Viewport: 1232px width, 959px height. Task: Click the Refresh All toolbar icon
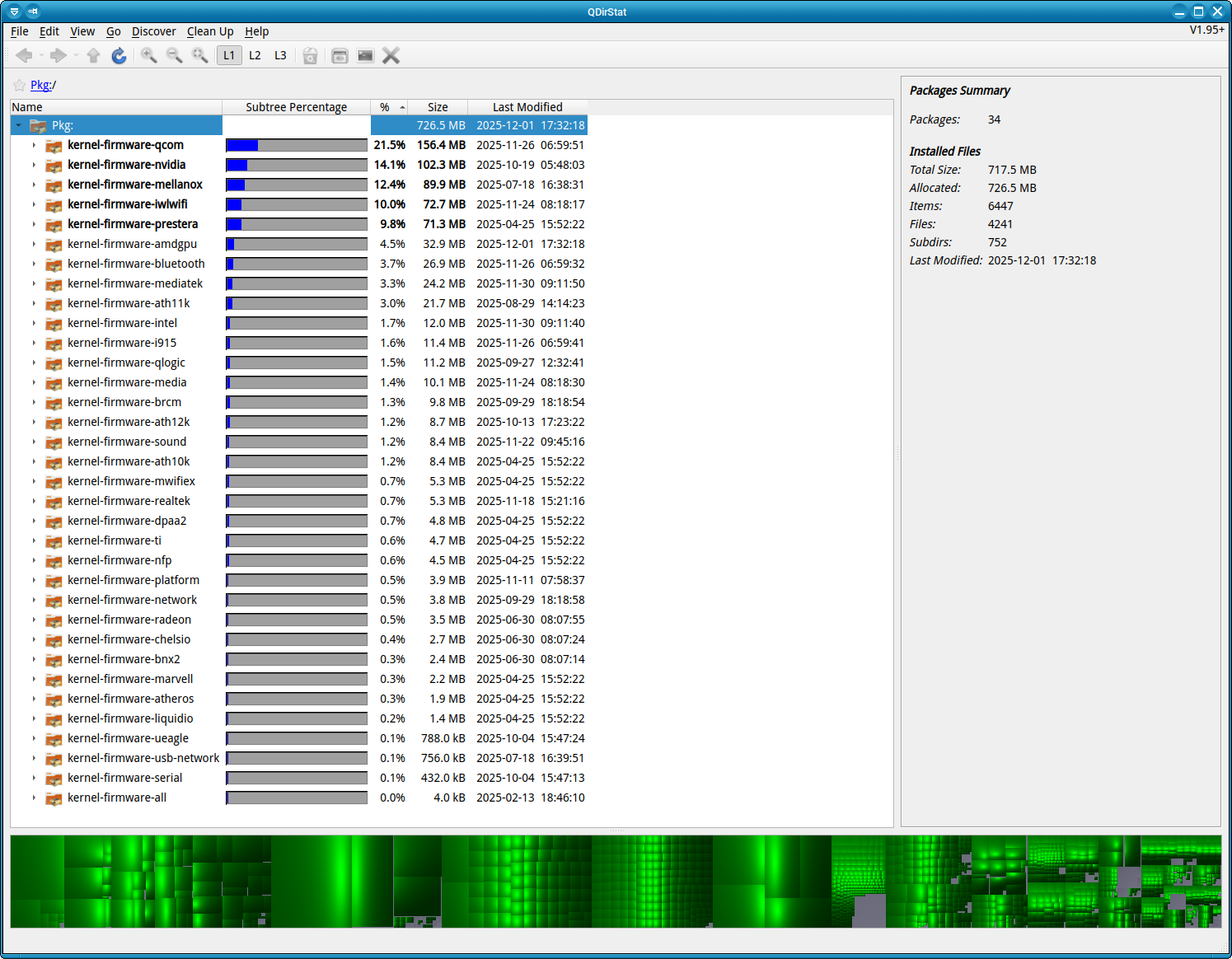[x=119, y=55]
